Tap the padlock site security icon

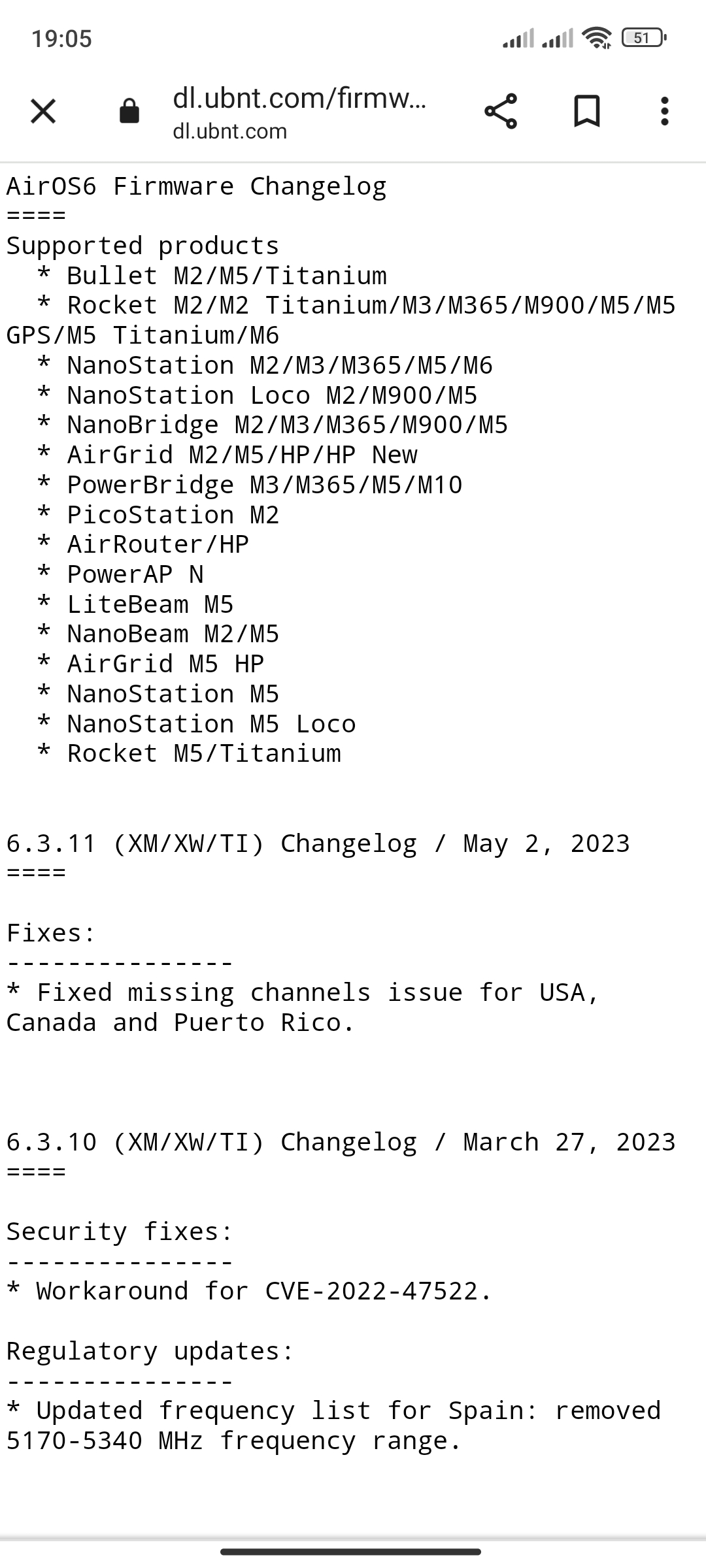pos(129,111)
